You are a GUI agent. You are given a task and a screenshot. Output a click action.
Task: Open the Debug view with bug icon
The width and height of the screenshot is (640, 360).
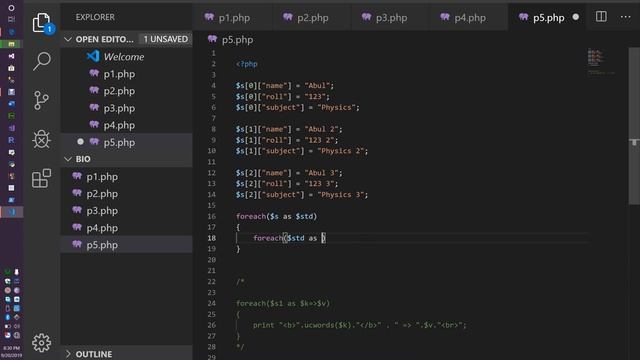point(41,140)
